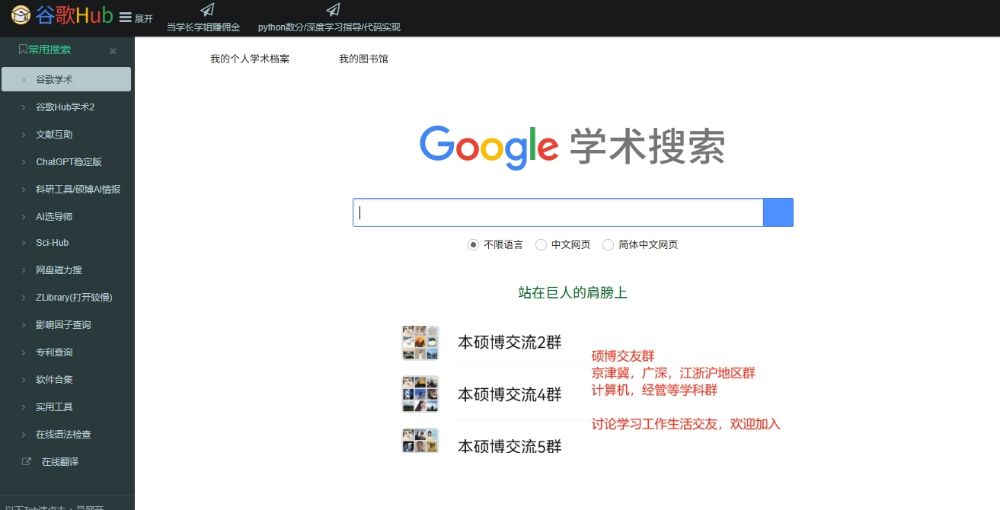Click avatar thumbnail for 本硕博交流4群

click(x=420, y=394)
